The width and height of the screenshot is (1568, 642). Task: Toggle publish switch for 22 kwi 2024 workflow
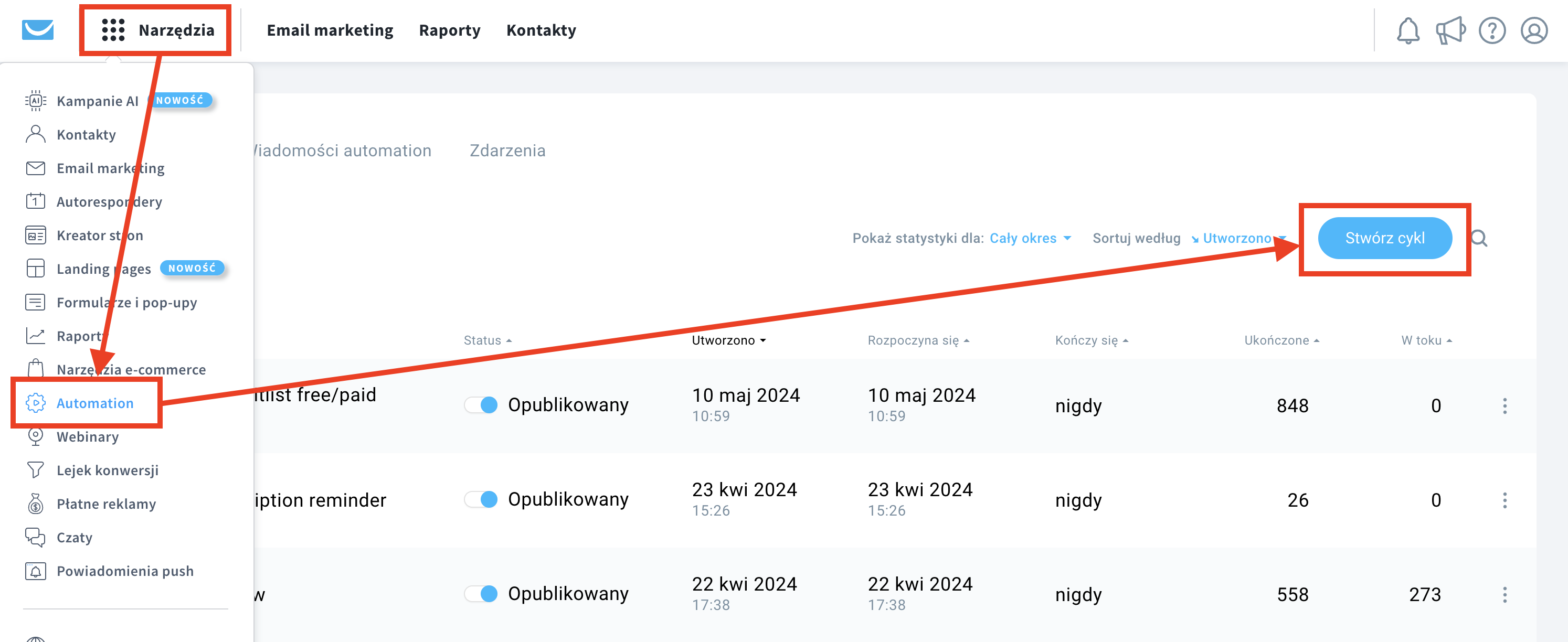coord(481,593)
